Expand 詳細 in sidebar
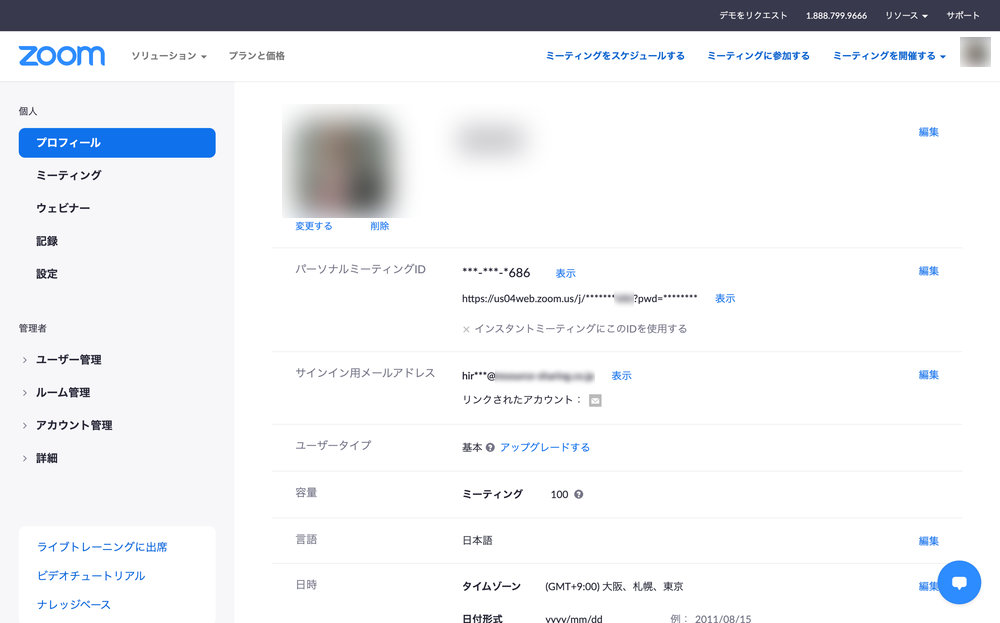This screenshot has width=1000, height=623. coord(47,458)
